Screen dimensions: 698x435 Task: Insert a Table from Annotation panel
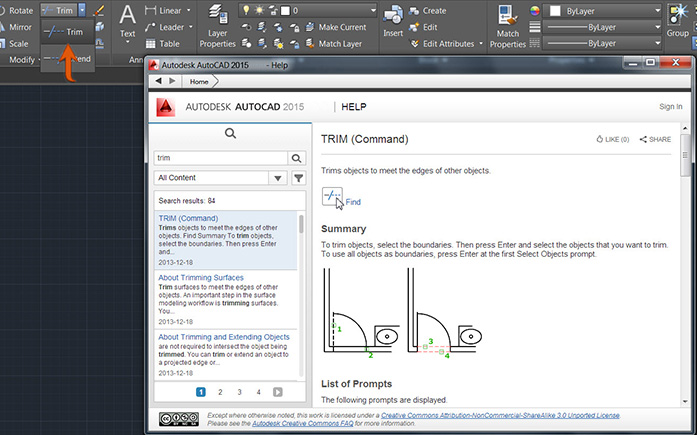(163, 44)
